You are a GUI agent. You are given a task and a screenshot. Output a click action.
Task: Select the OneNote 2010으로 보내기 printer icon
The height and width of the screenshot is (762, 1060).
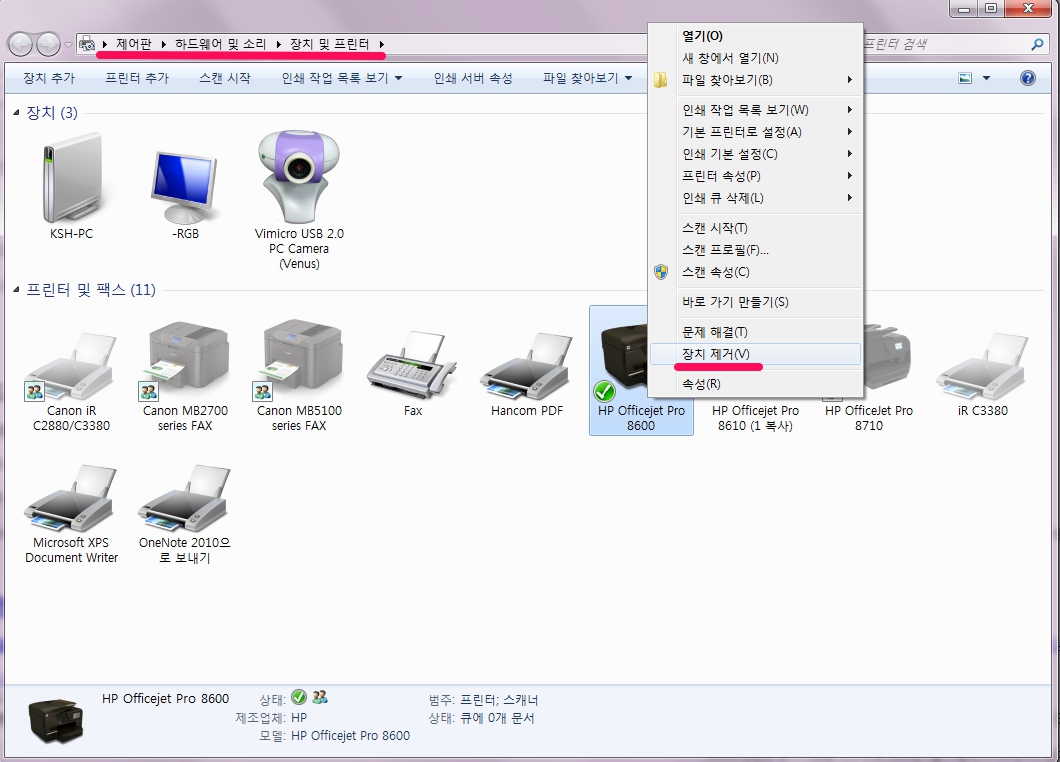(x=185, y=499)
